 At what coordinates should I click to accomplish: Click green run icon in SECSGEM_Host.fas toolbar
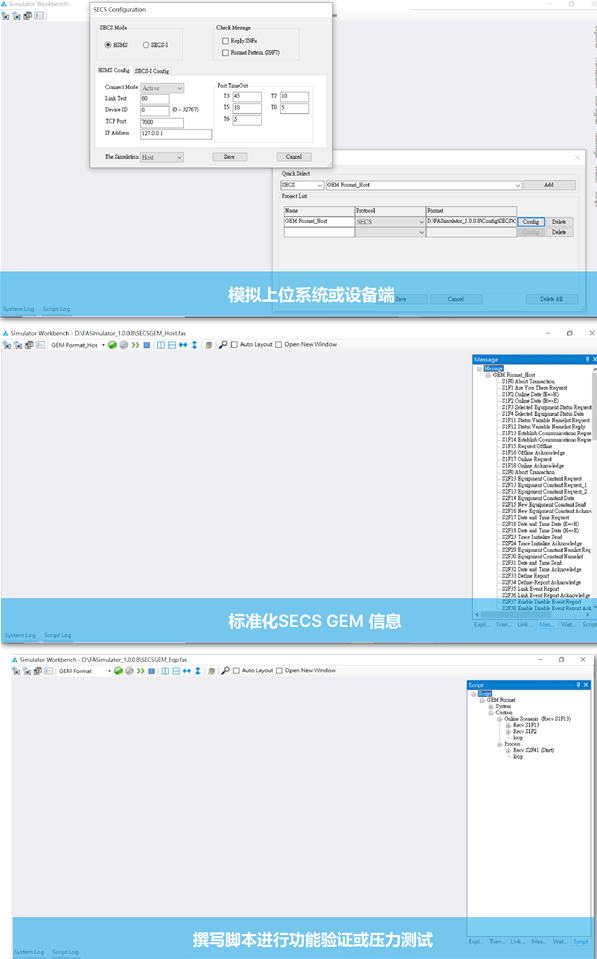coord(113,345)
